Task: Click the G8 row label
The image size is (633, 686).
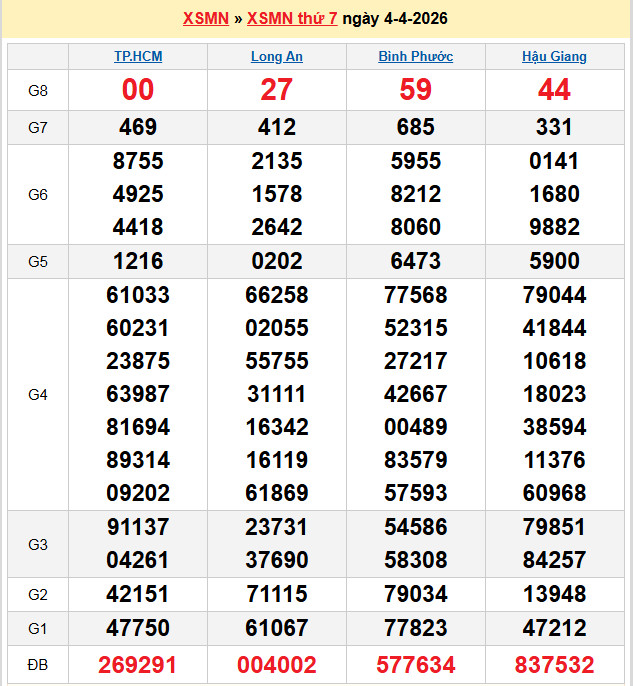Action: click(38, 91)
